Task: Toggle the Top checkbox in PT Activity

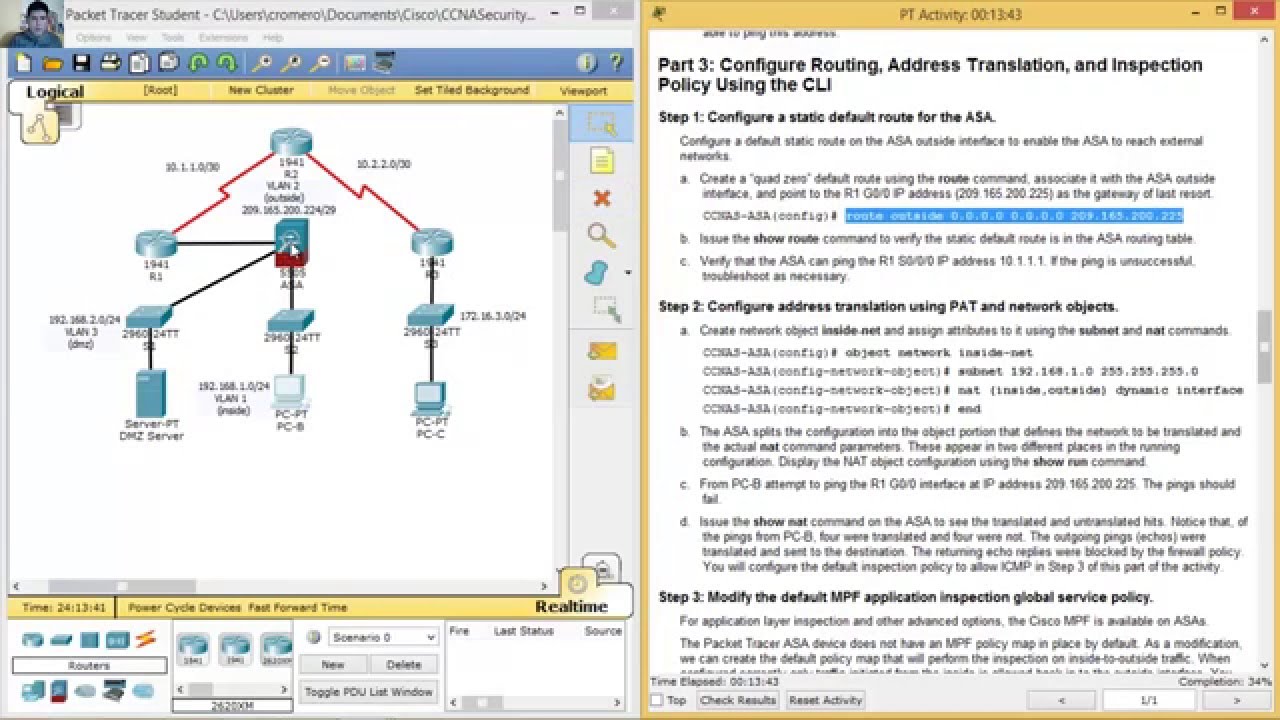Action: 657,700
